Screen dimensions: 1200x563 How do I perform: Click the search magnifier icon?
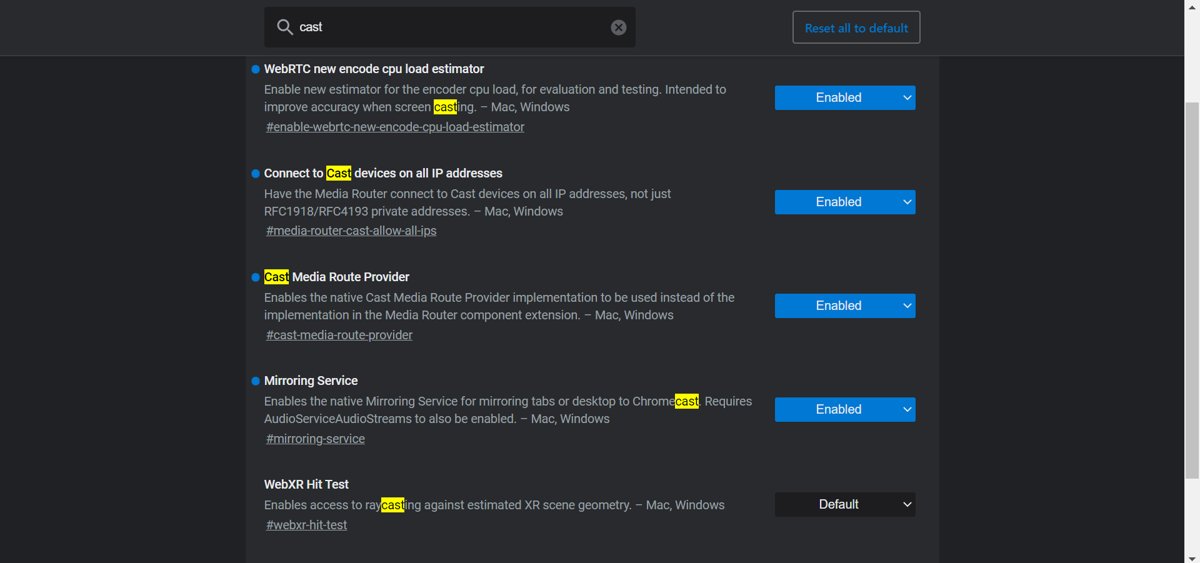click(284, 27)
